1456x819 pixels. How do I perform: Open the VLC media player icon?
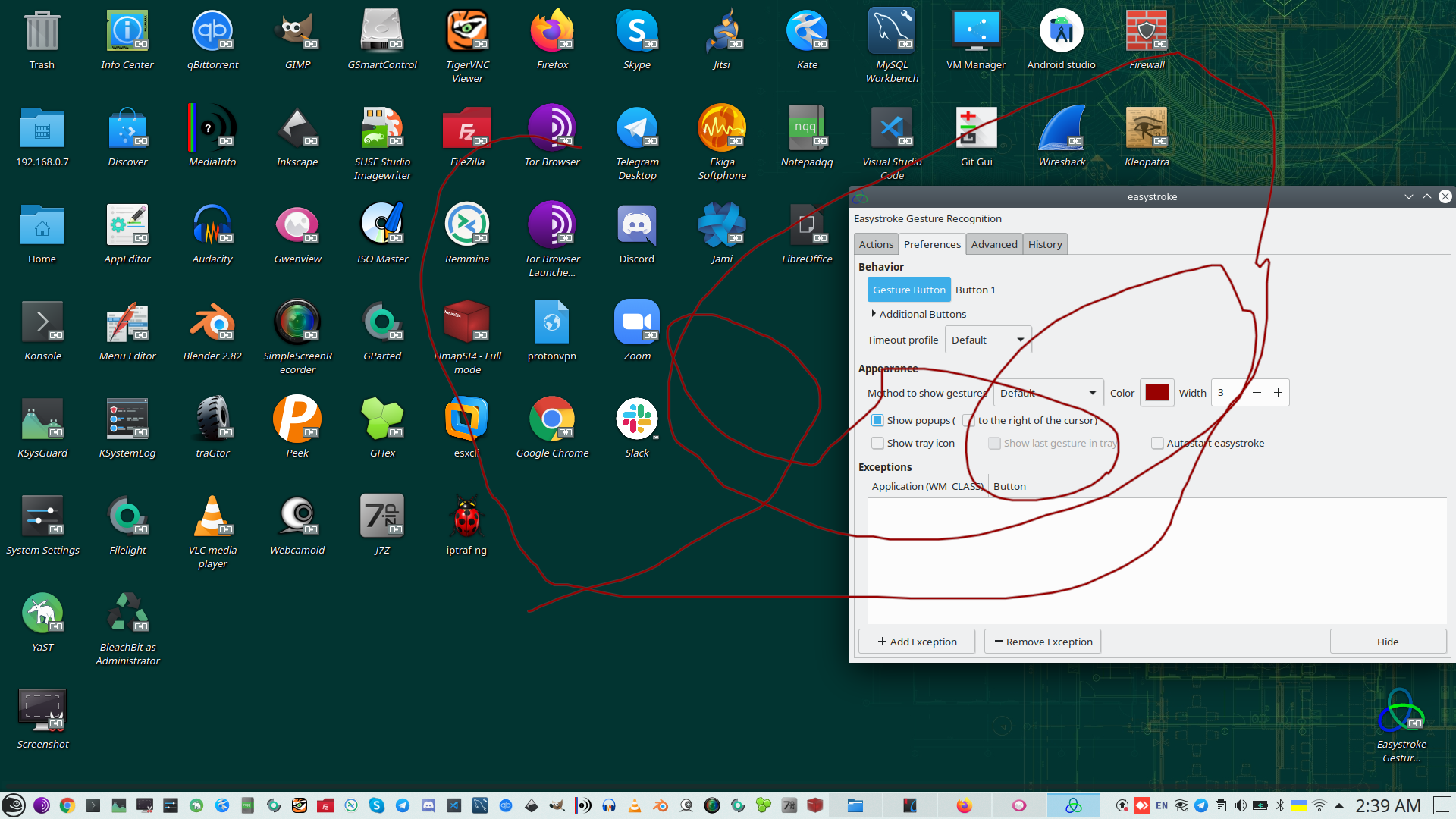point(212,519)
